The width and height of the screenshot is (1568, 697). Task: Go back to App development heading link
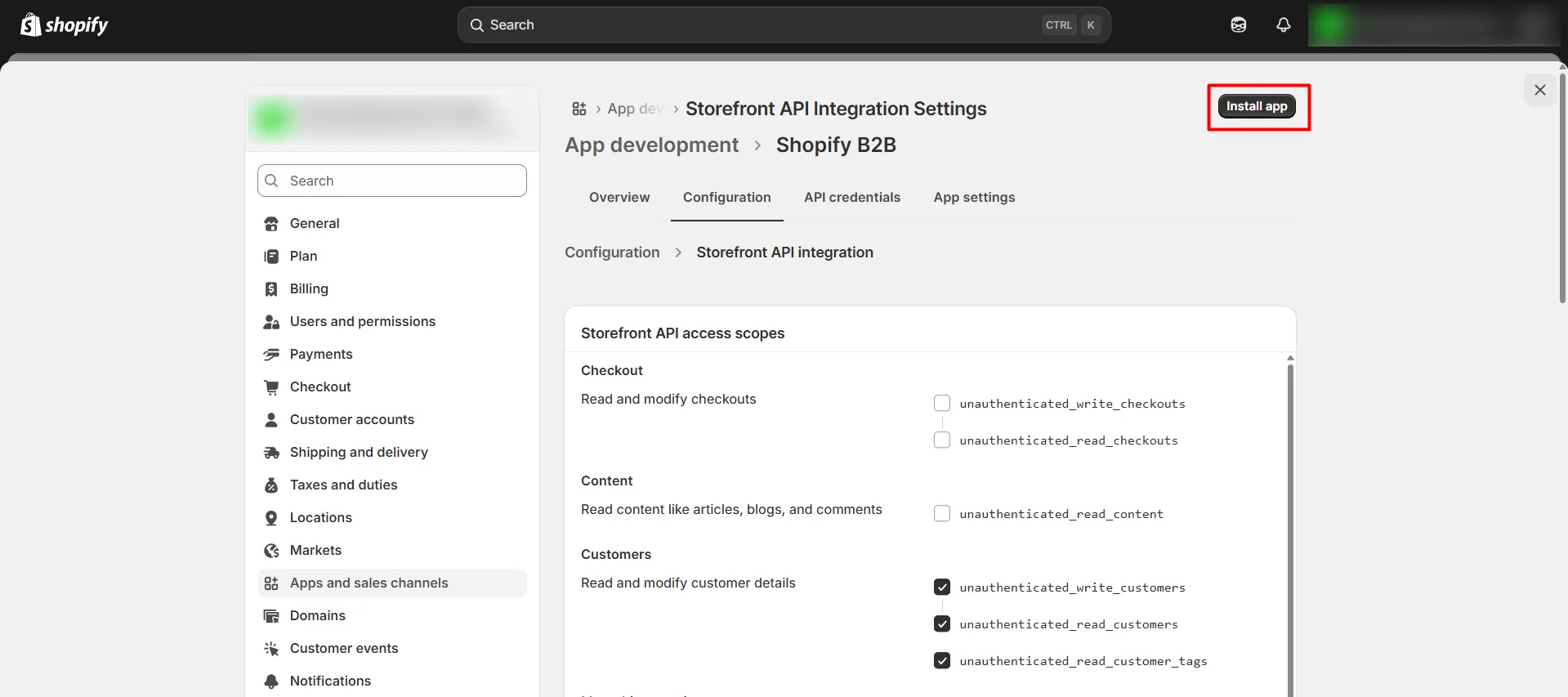(651, 145)
